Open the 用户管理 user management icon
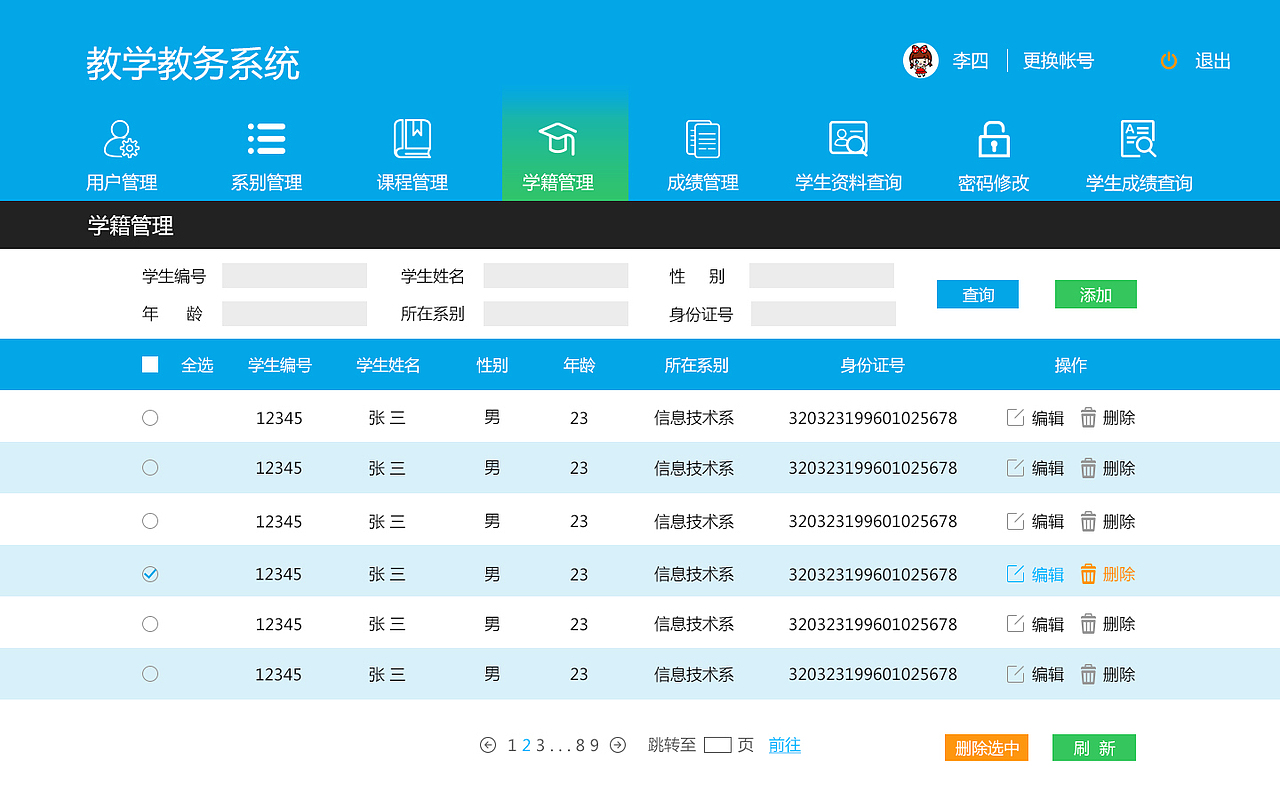 119,138
